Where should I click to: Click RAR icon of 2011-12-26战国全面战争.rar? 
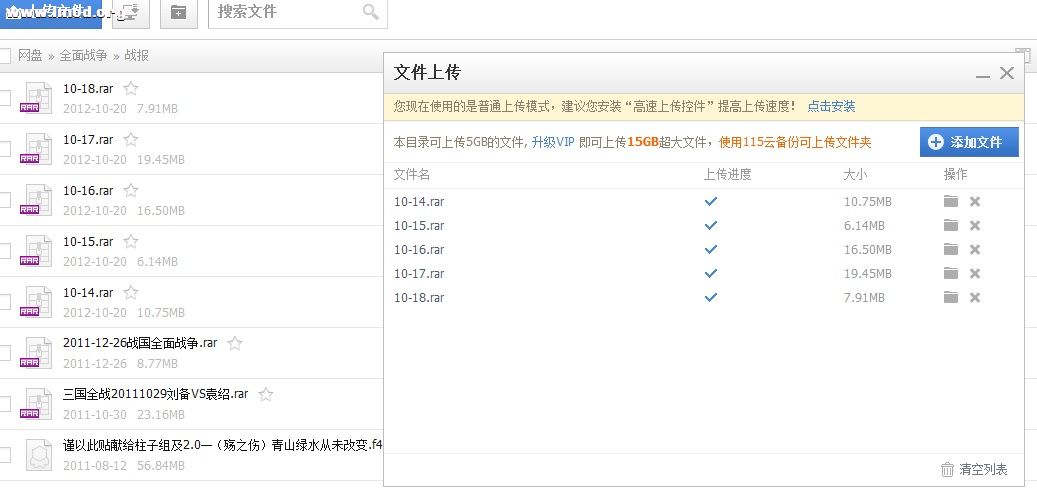pyautogui.click(x=36, y=352)
